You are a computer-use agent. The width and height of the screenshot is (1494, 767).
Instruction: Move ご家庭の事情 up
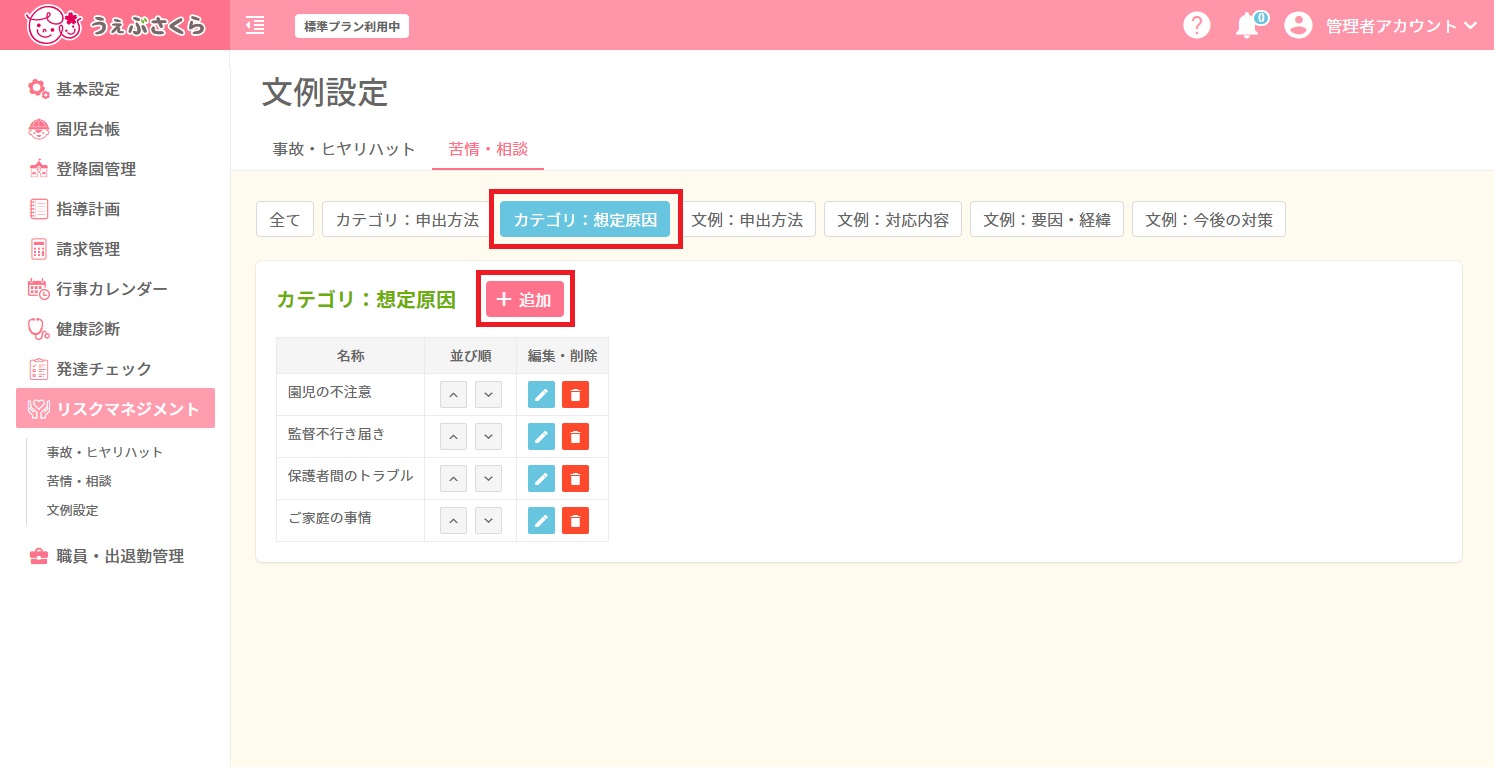pos(453,521)
